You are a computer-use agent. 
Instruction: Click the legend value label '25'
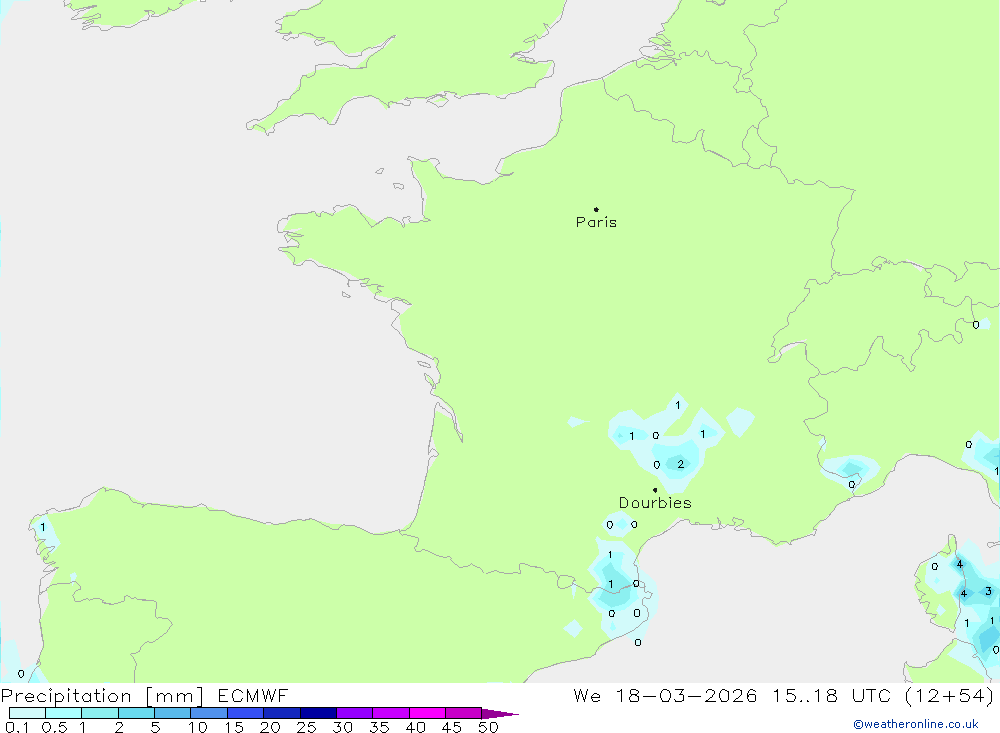point(306,727)
